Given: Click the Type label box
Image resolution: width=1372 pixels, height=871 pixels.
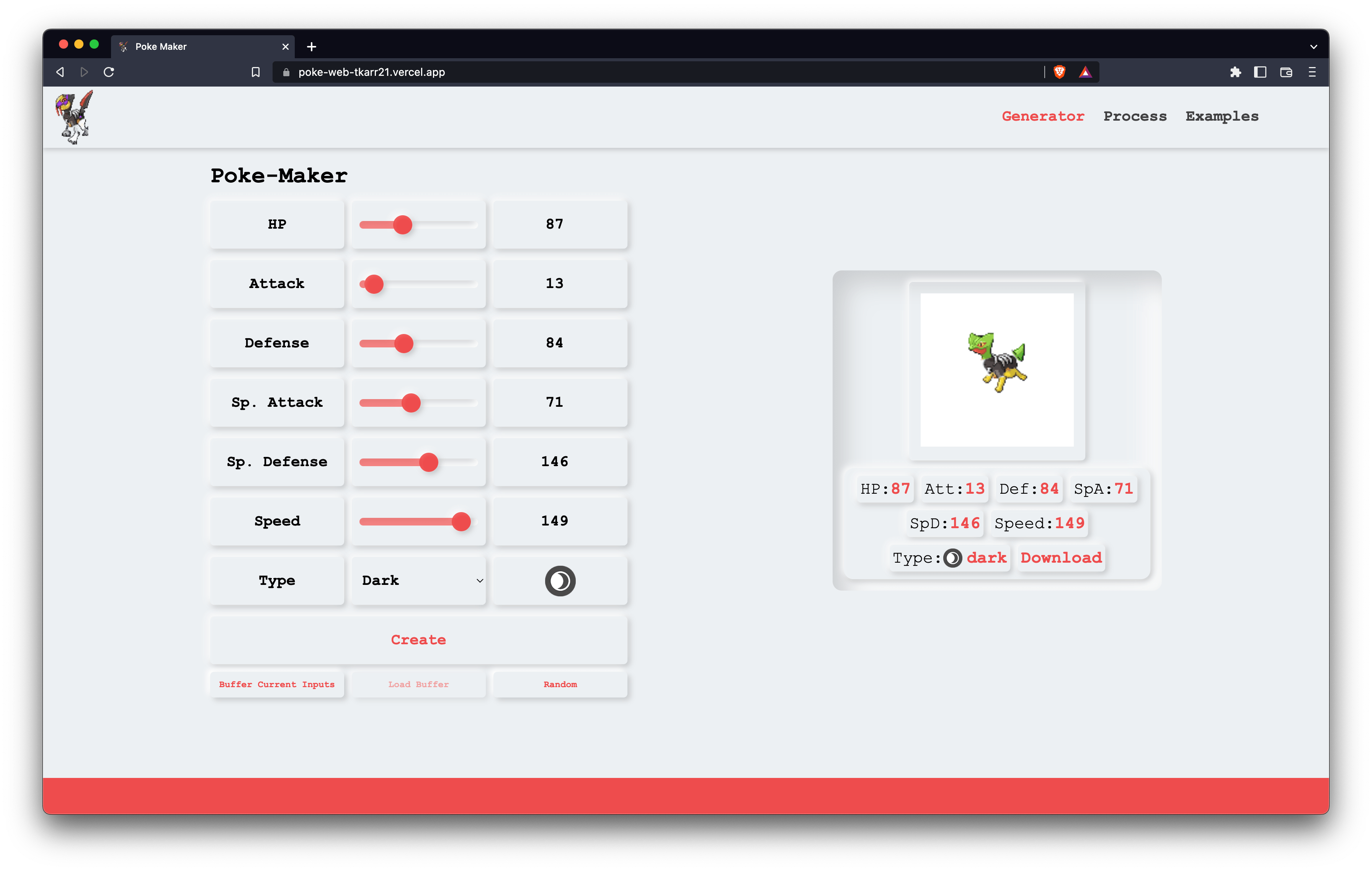Looking at the screenshot, I should pyautogui.click(x=277, y=581).
